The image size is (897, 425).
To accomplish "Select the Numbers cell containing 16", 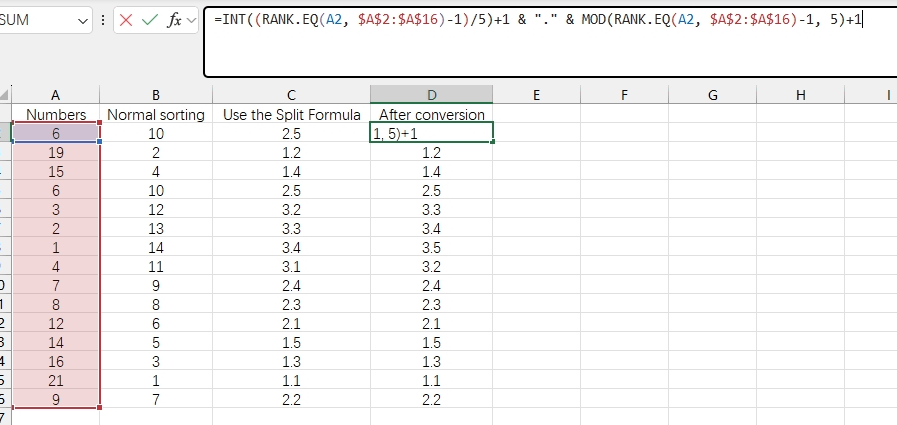I will [55, 362].
